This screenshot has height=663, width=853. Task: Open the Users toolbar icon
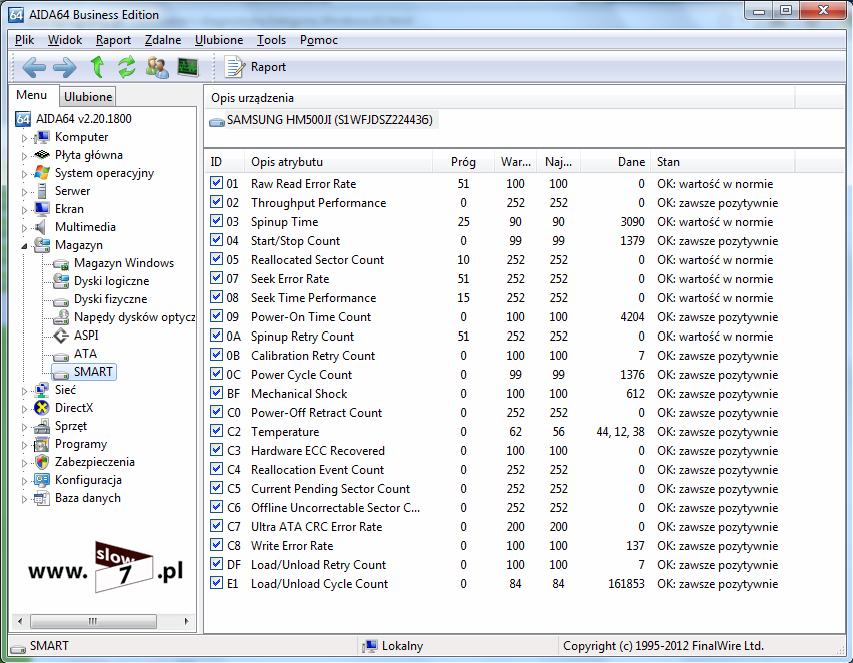(x=157, y=67)
